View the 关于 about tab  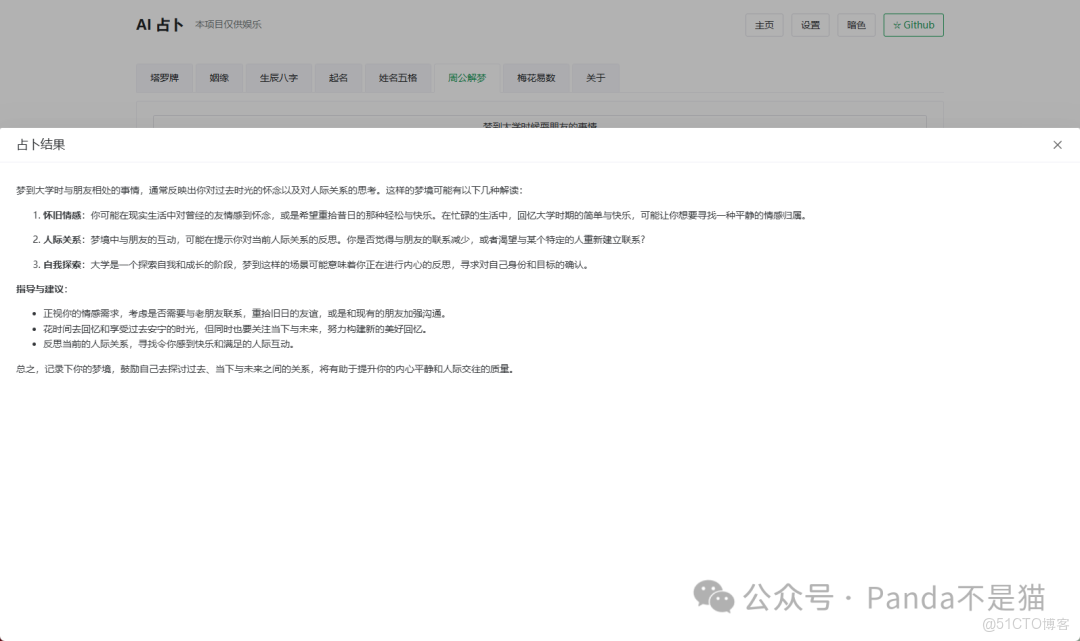tap(595, 77)
